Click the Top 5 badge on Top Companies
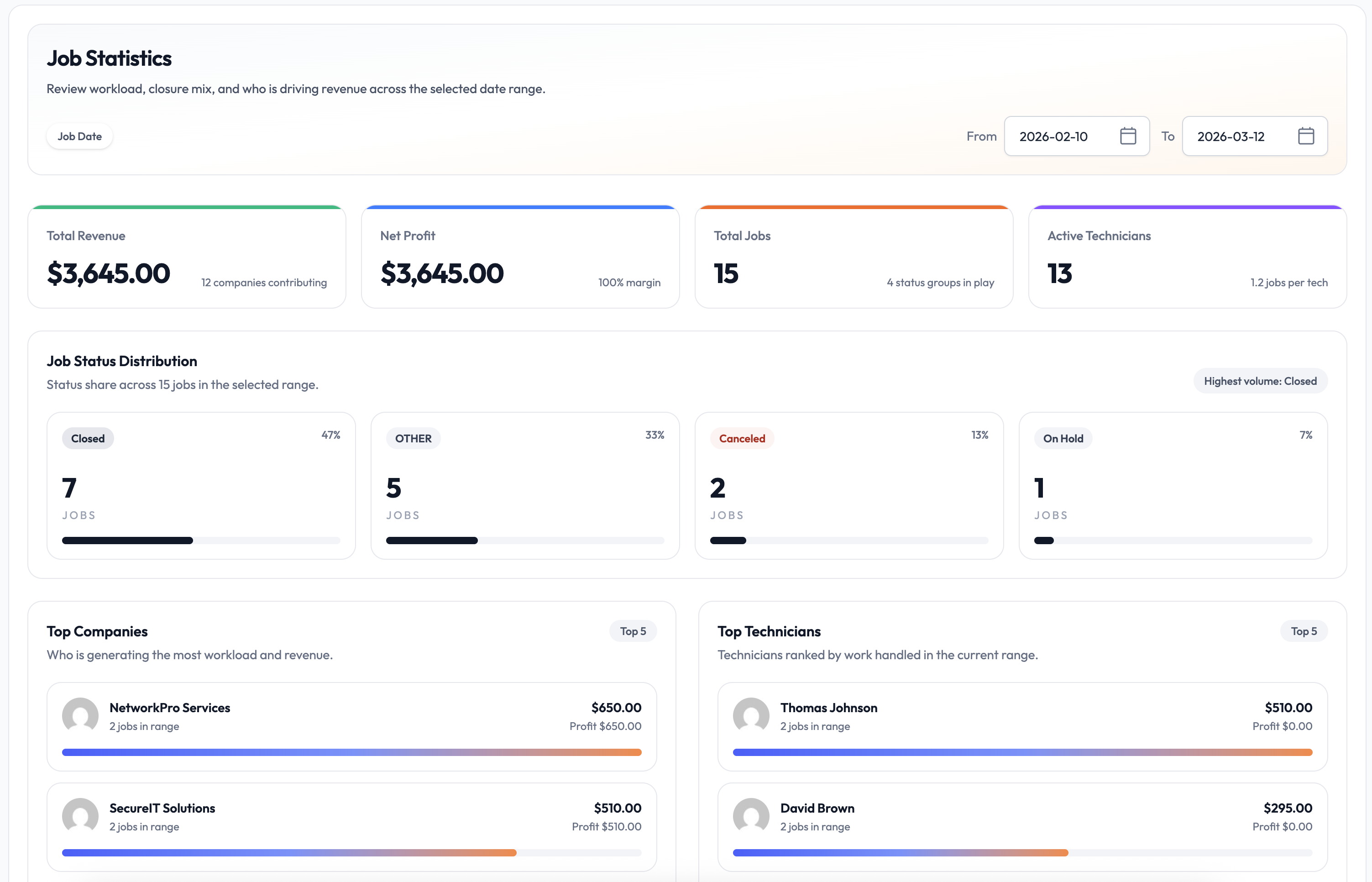This screenshot has height=882, width=1372. pos(633,631)
